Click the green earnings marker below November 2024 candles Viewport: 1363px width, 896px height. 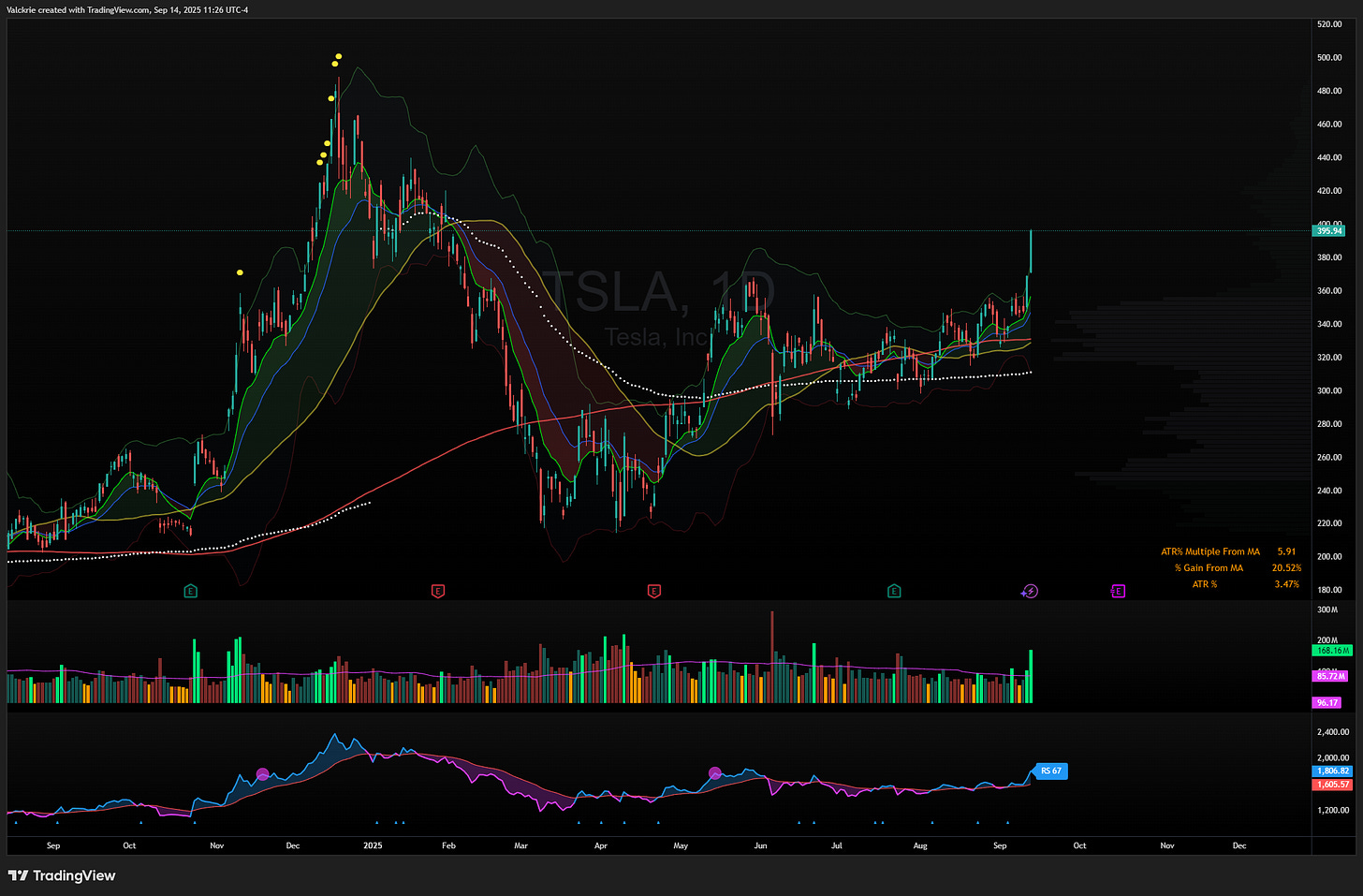(191, 591)
